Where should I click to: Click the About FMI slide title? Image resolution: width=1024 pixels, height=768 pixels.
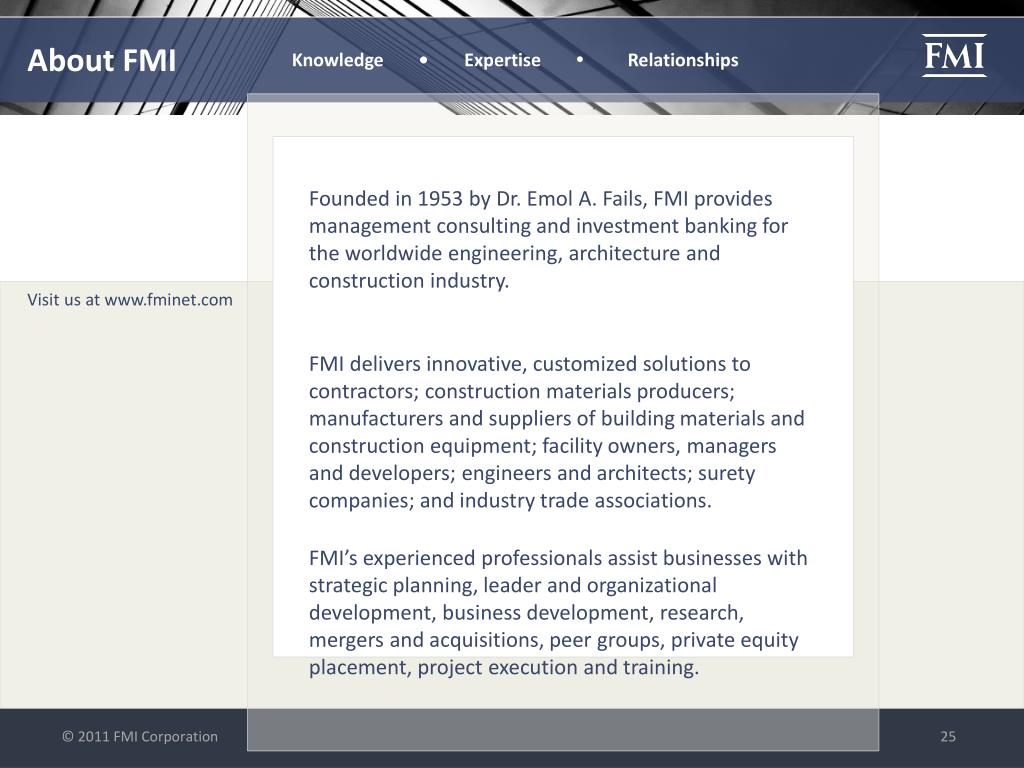coord(102,61)
